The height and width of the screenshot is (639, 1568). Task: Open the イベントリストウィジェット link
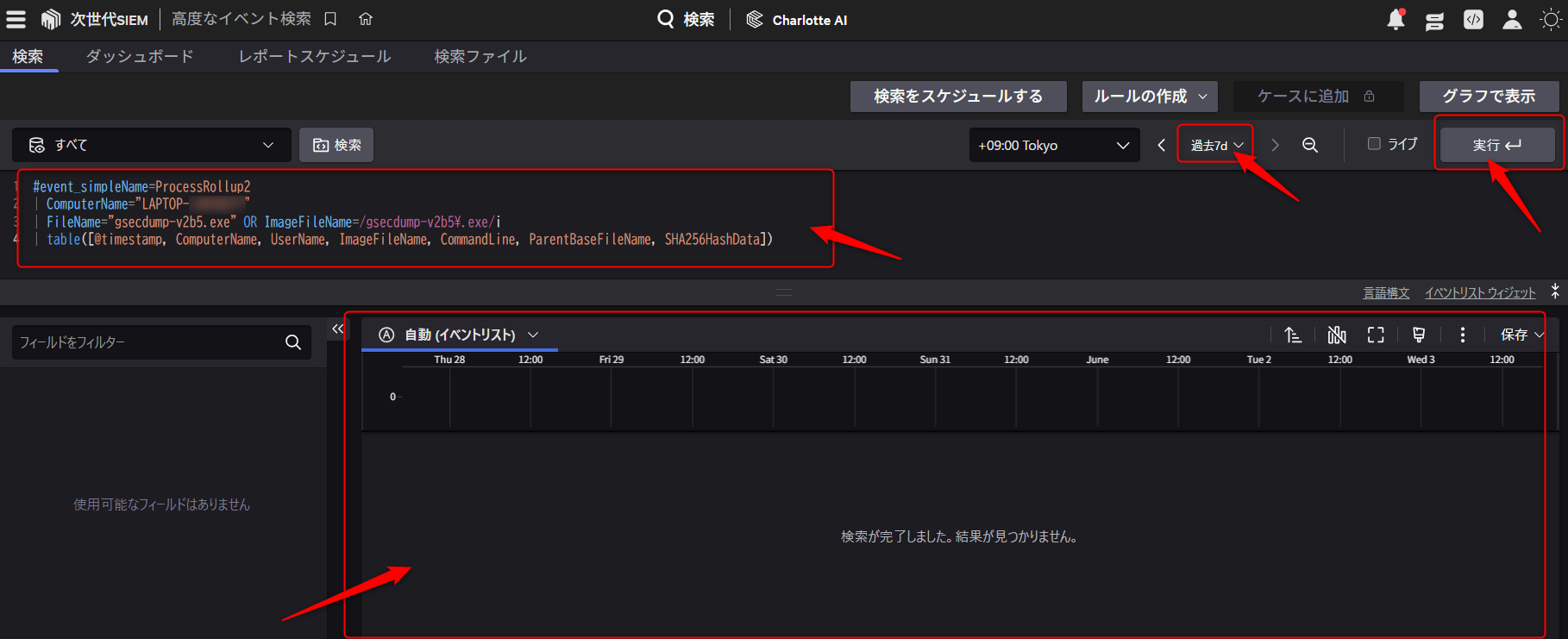tap(1480, 293)
